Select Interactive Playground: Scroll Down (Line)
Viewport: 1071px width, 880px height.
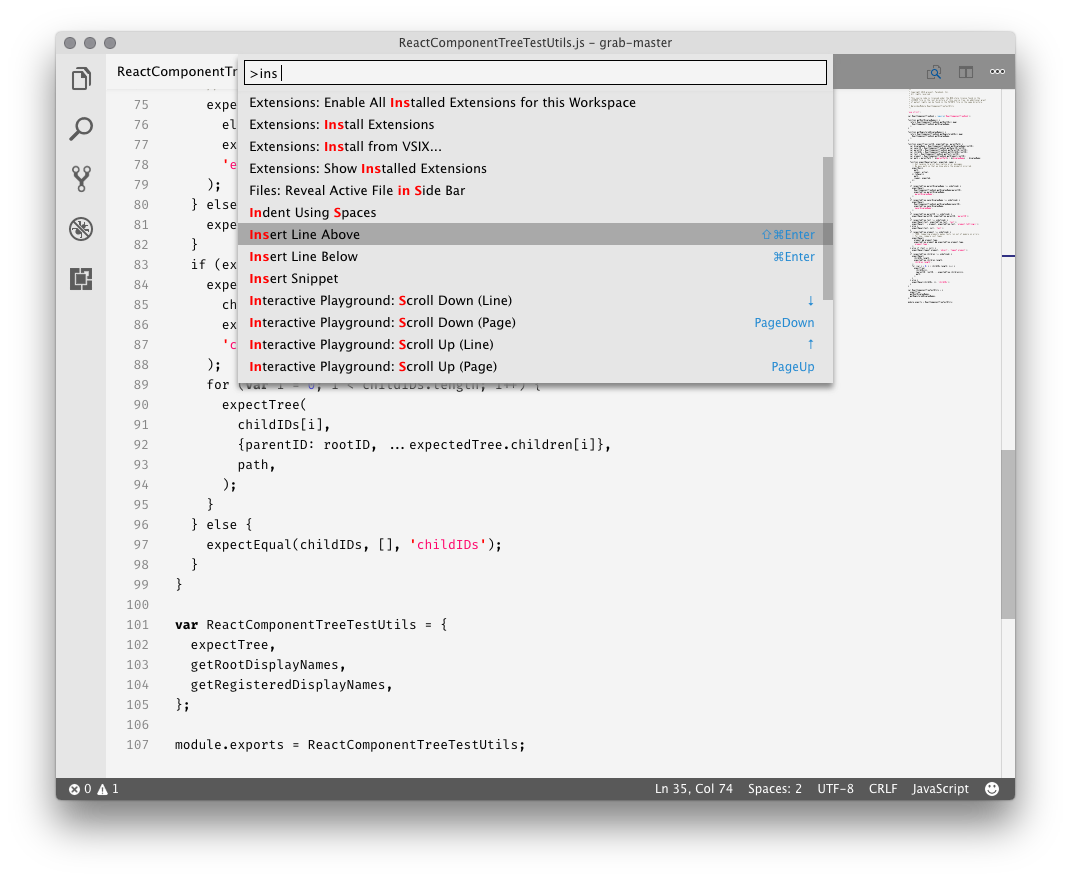530,300
